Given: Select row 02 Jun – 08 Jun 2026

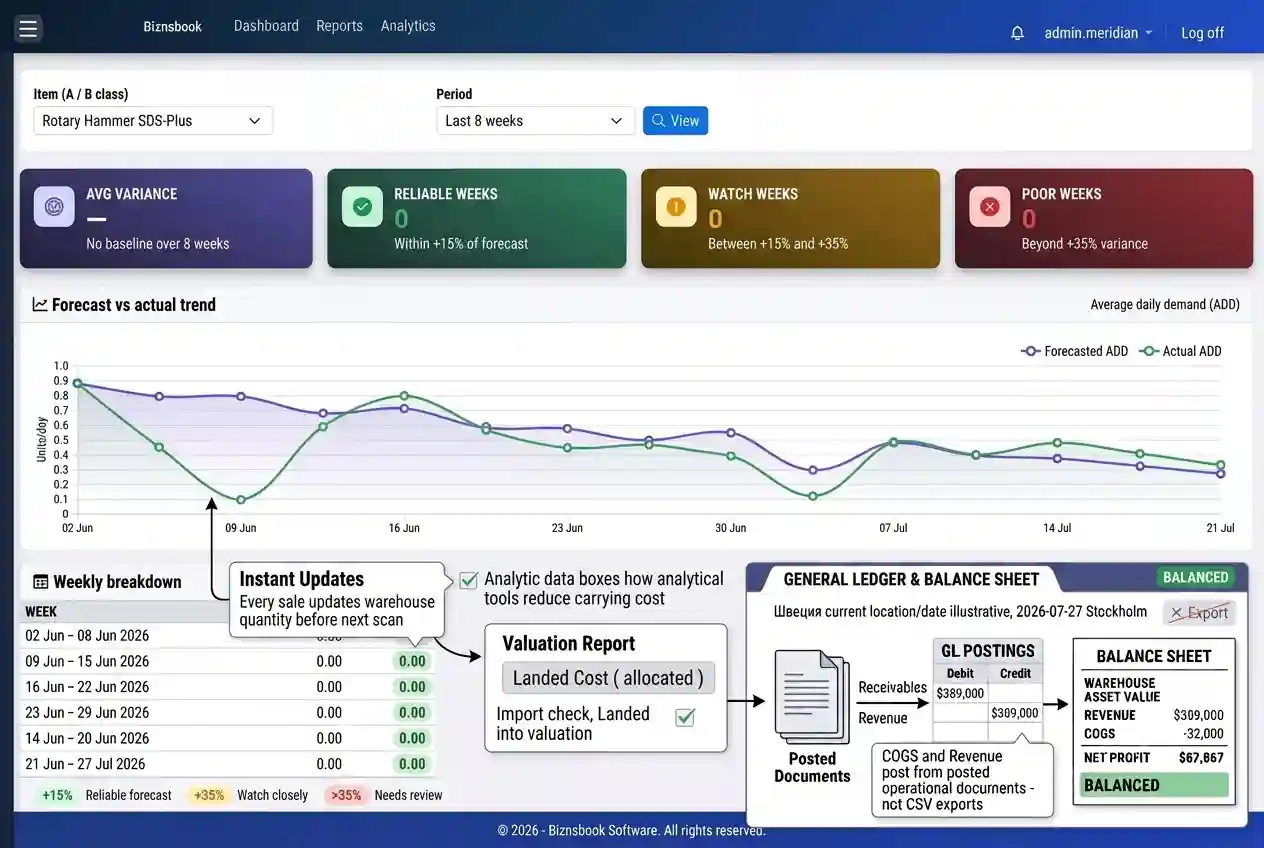Looking at the screenshot, I should (228, 635).
